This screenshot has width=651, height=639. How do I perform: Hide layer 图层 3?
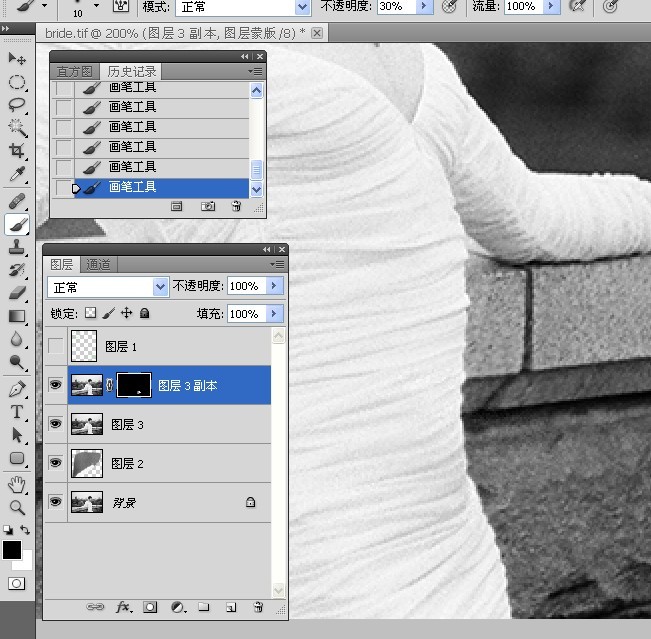point(56,424)
